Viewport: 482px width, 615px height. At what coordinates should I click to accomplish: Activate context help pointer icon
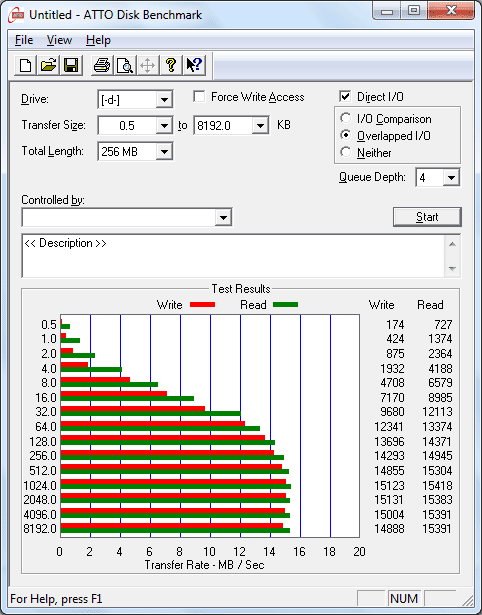(193, 65)
